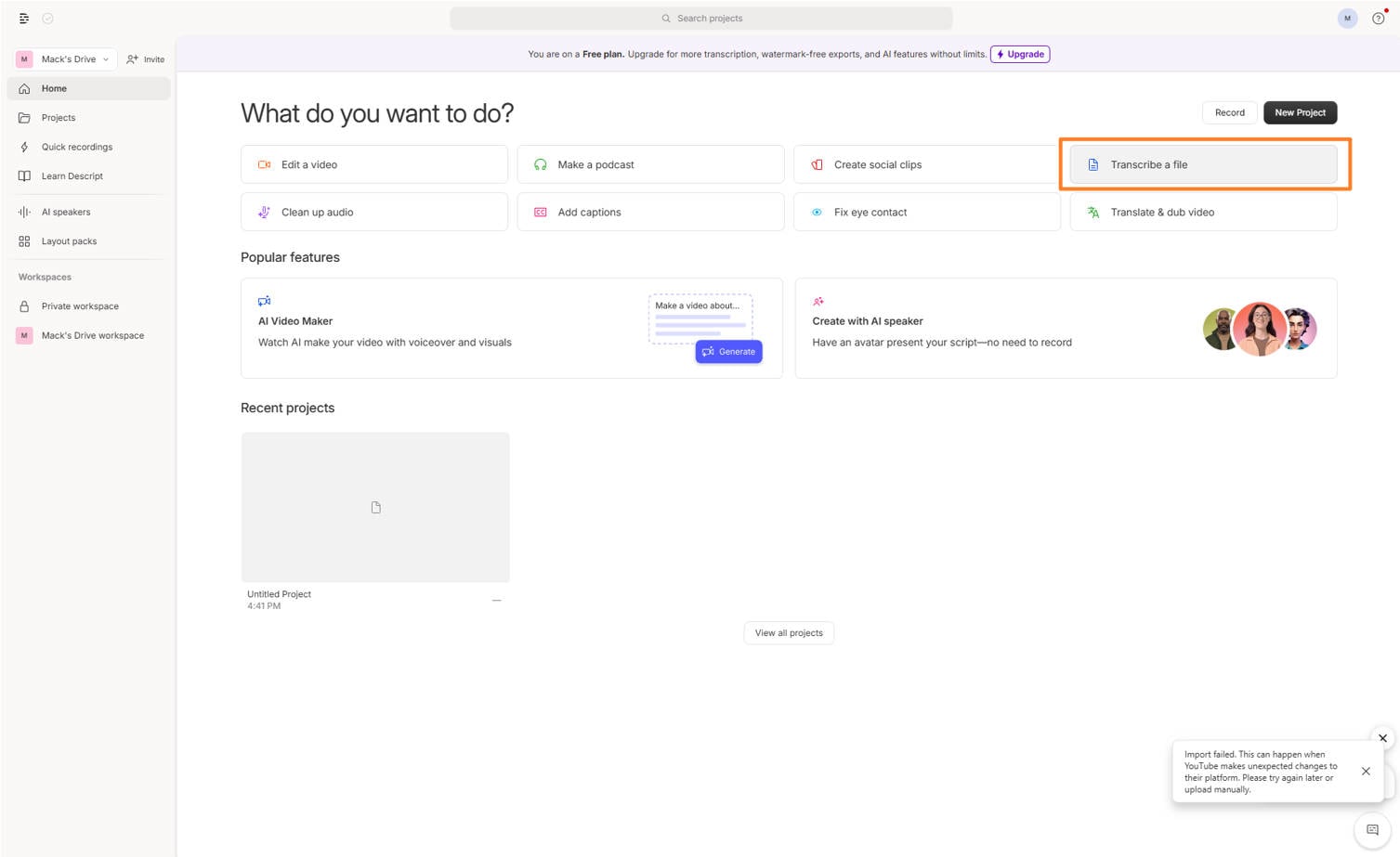Choose Transcribe a file
The image size is (1400, 857).
click(1203, 164)
